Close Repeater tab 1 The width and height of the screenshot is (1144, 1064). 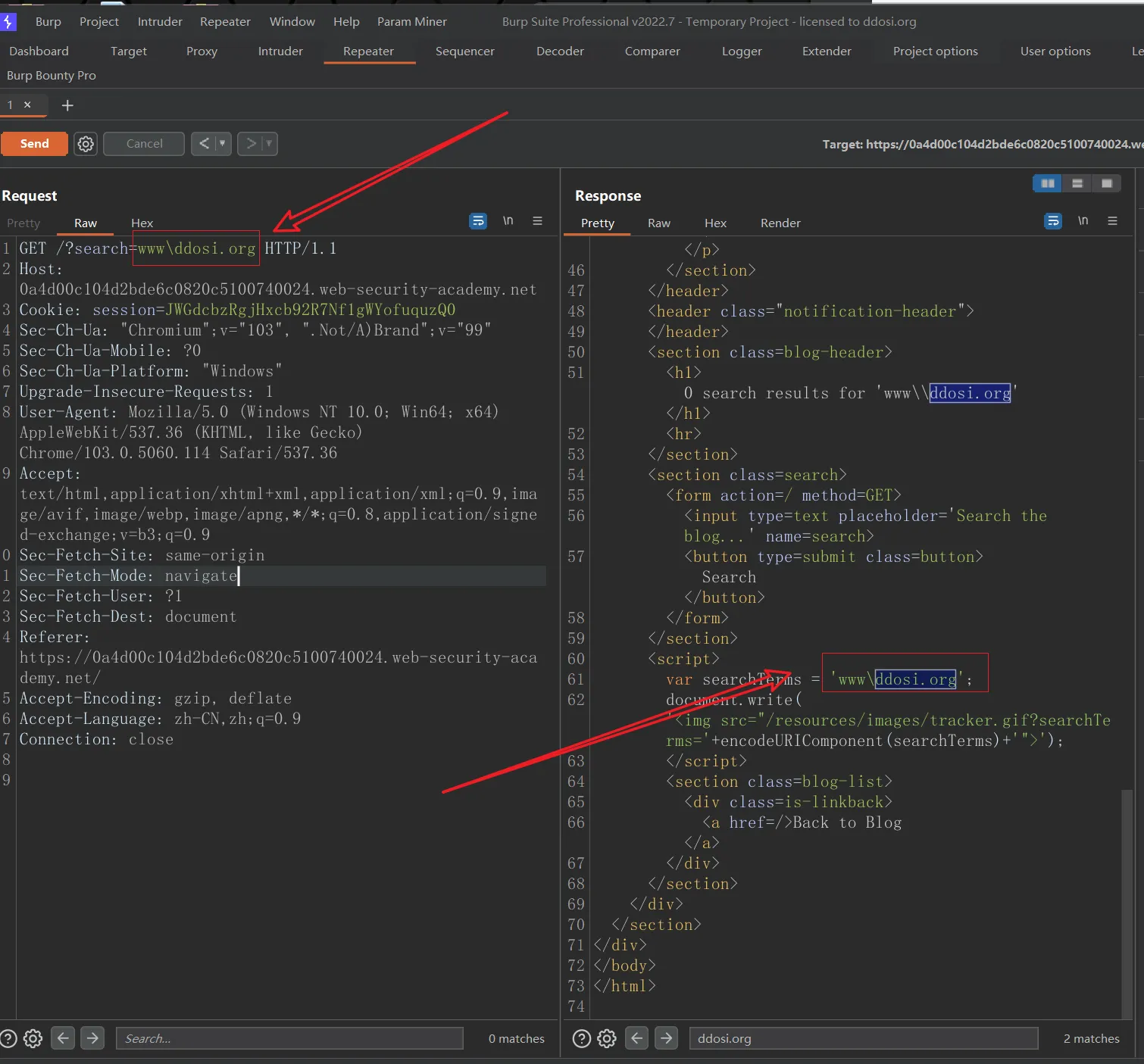(28, 105)
